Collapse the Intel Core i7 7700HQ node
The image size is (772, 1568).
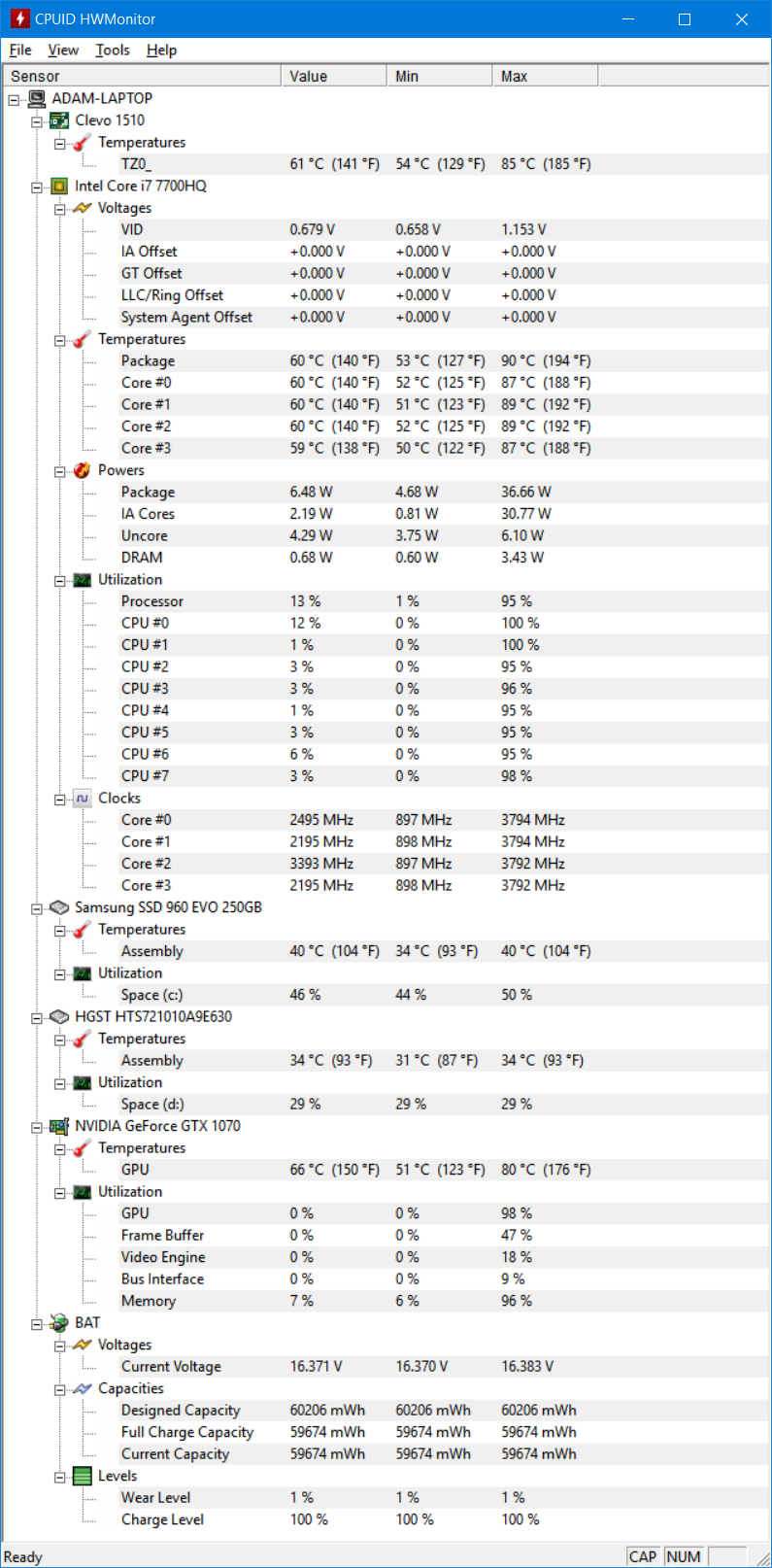point(37,187)
